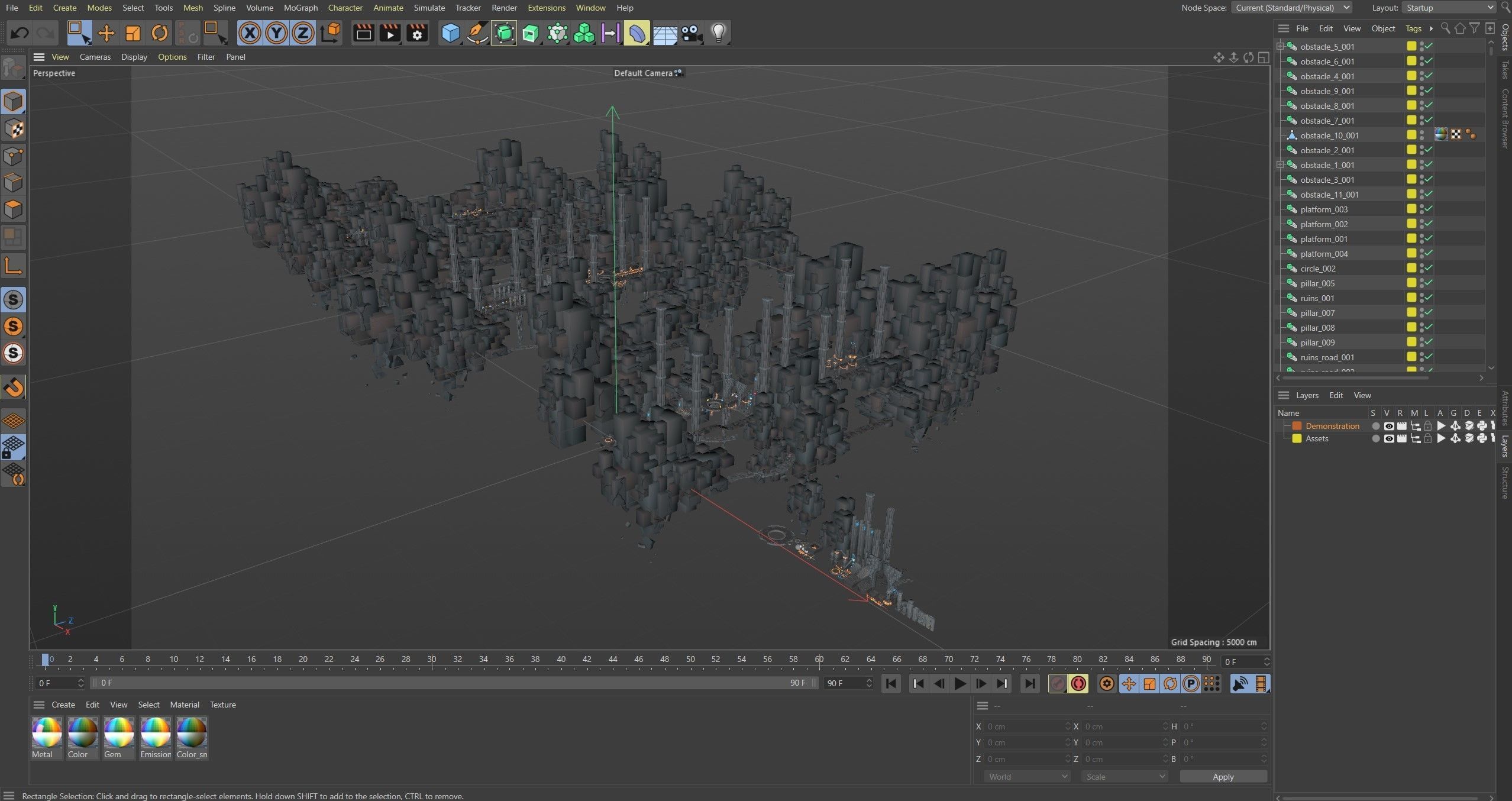
Task: Open the Scale mode dropdown
Action: click(1124, 777)
